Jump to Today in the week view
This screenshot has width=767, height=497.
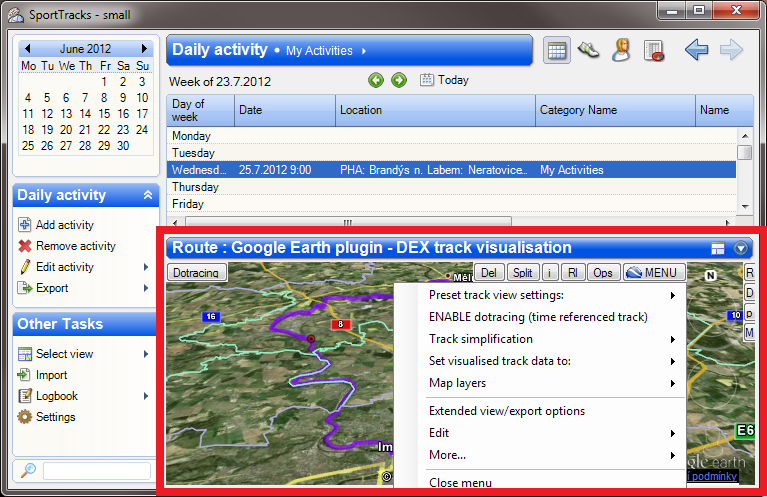click(x=444, y=80)
